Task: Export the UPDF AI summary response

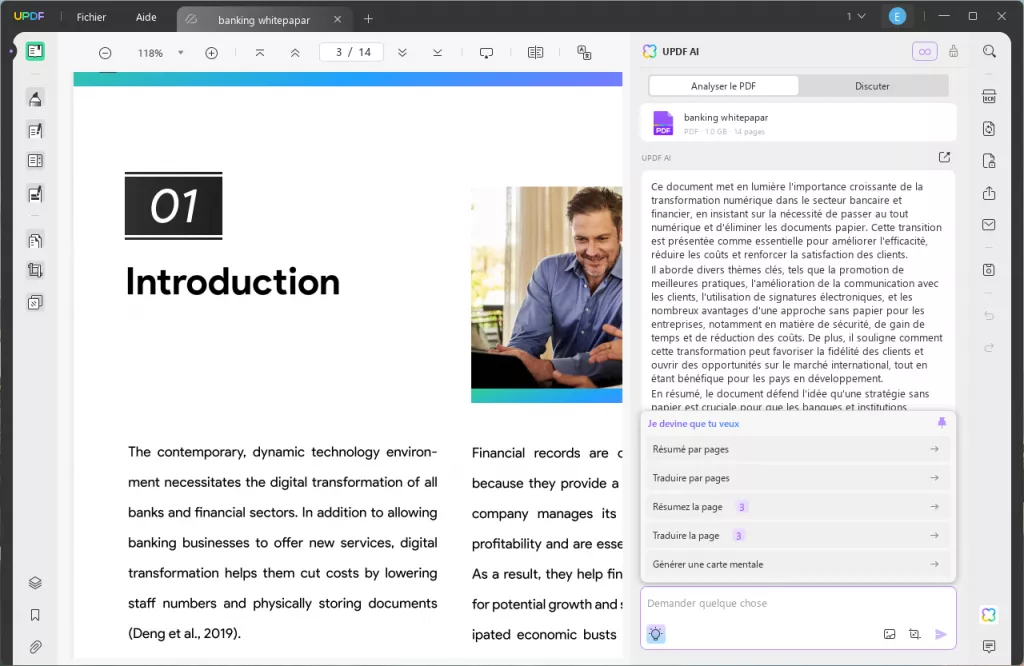Action: coord(944,157)
